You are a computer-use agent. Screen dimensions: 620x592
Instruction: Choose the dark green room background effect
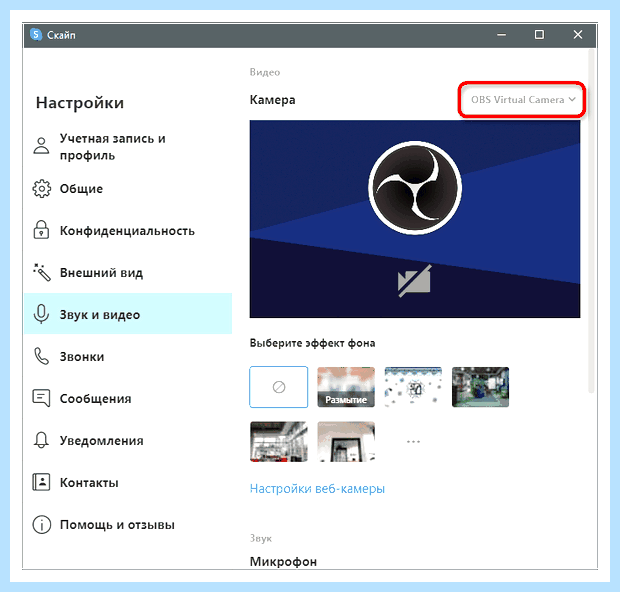tap(480, 387)
